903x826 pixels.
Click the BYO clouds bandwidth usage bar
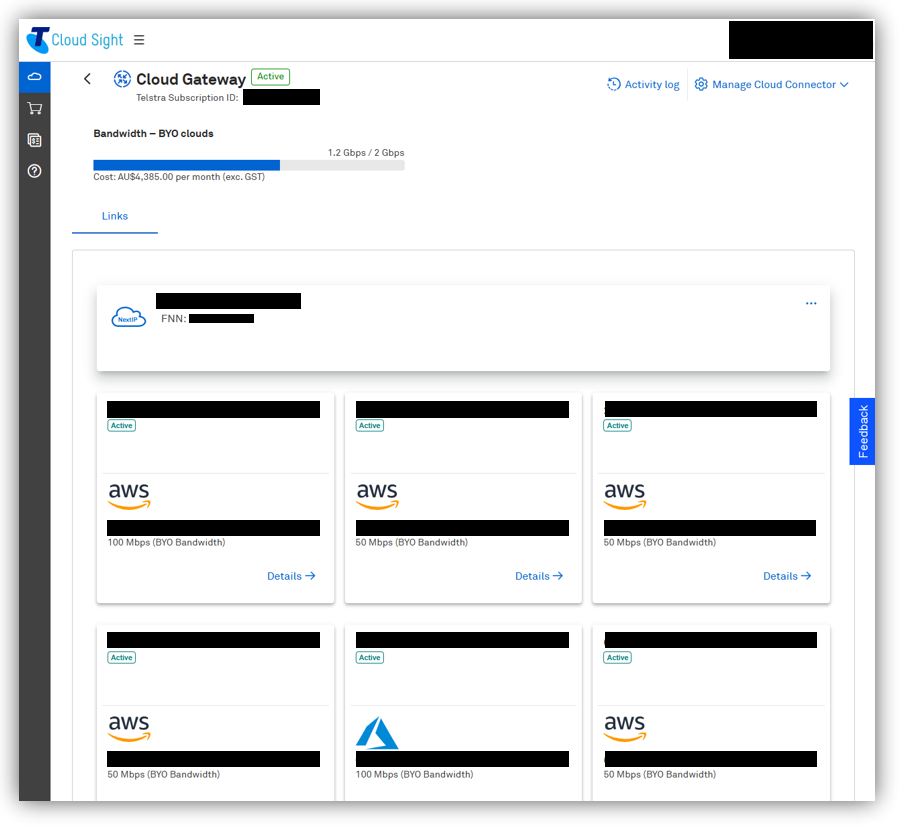click(248, 165)
